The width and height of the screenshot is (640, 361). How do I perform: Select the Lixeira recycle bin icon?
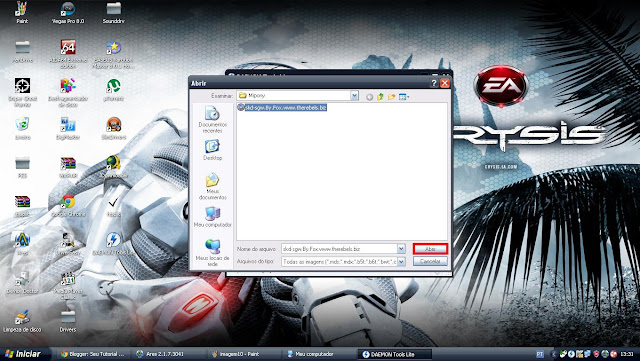point(22,129)
